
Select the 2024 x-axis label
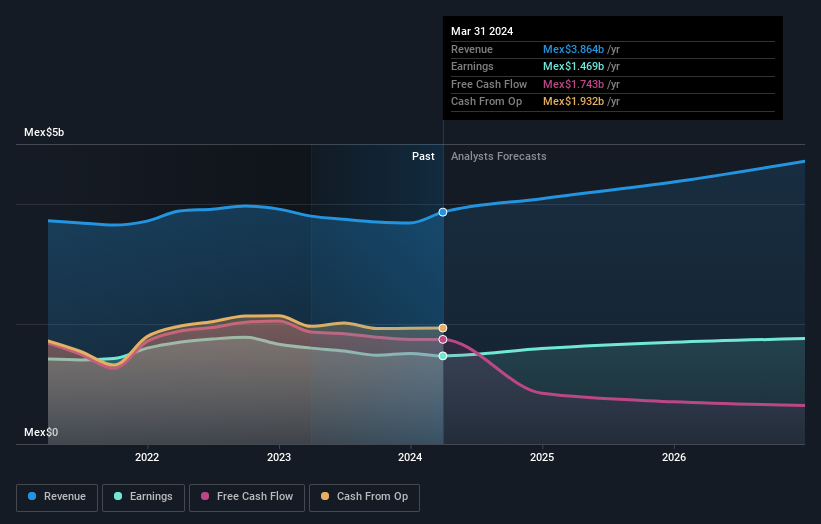[x=410, y=457]
